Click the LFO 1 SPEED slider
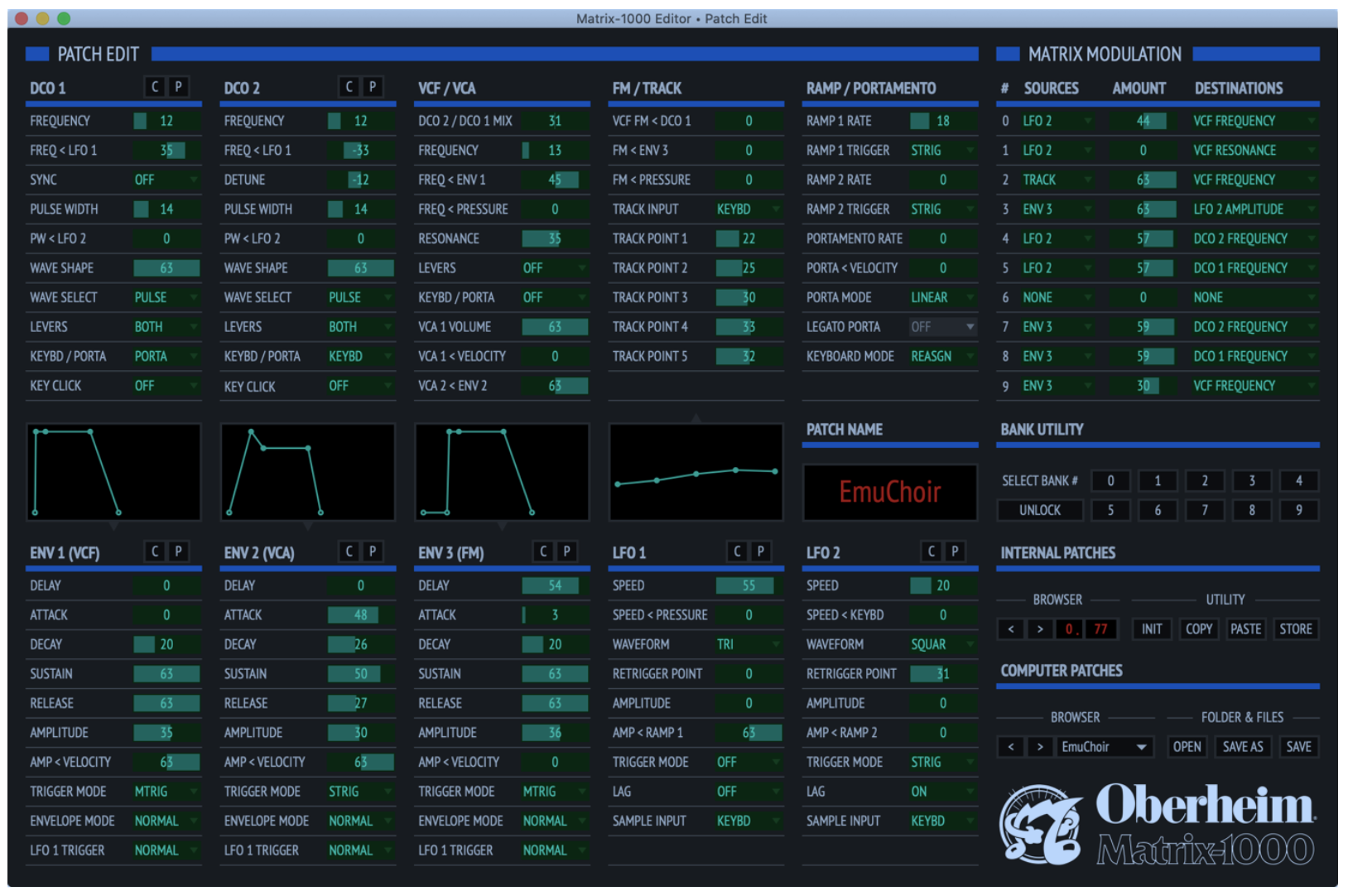The height and width of the screenshot is (896, 1348). (749, 585)
